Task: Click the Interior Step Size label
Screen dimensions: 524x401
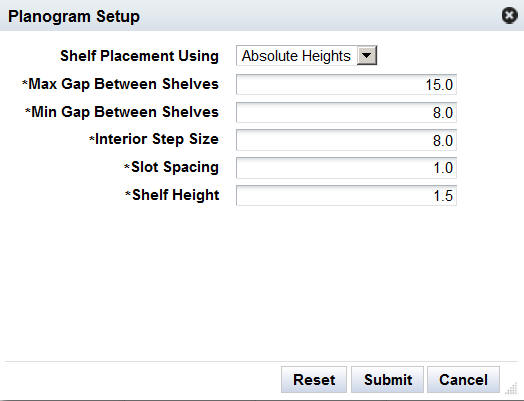Action: coord(157,139)
